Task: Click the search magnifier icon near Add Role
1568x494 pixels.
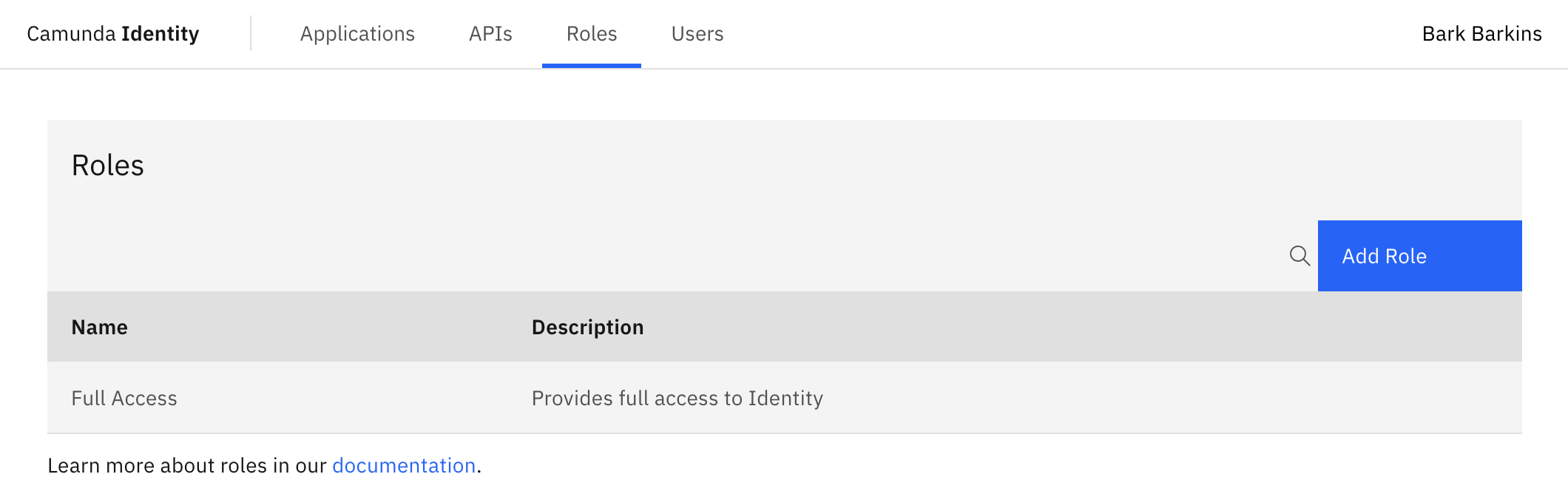Action: point(1300,257)
